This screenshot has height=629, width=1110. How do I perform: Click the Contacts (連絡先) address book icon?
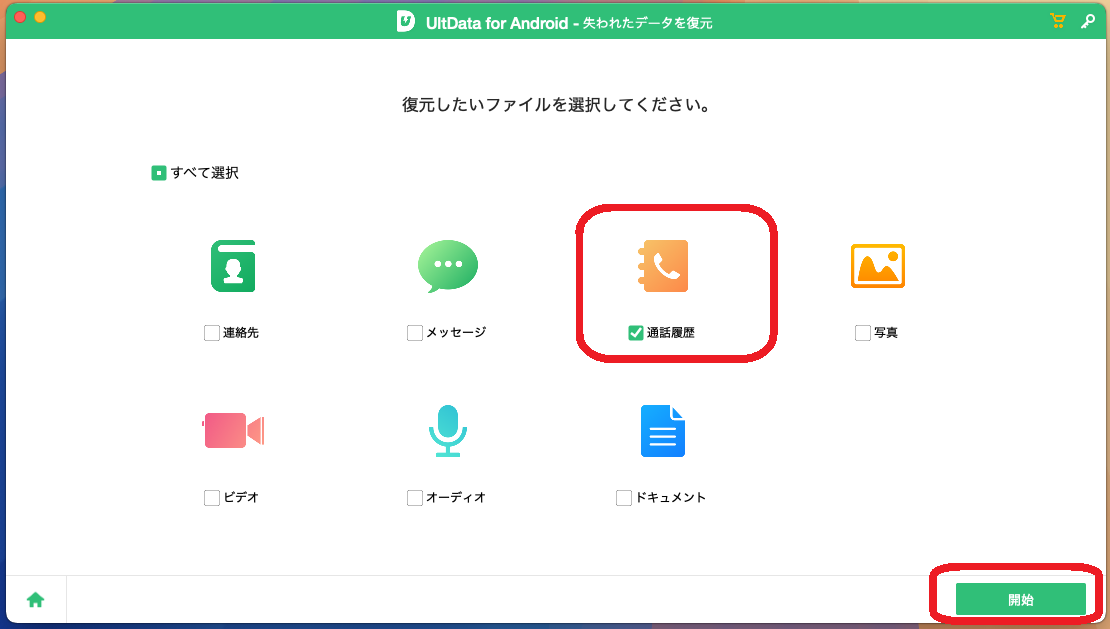click(x=233, y=266)
